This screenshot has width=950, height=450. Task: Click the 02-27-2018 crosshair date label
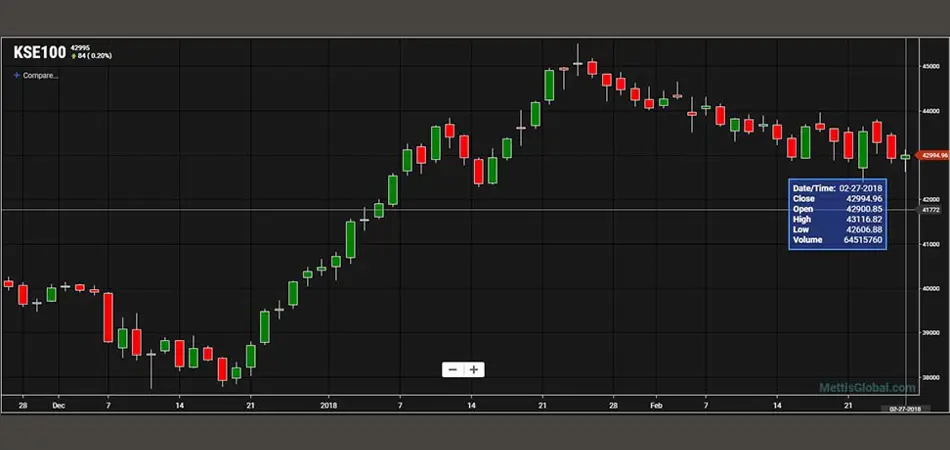tap(905, 409)
